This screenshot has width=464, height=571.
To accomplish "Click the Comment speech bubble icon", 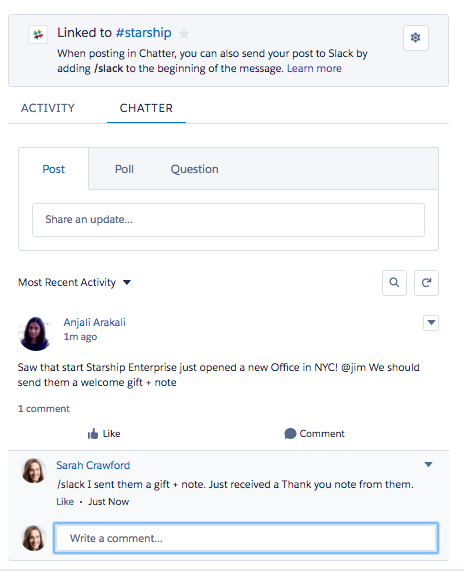I will coord(290,433).
